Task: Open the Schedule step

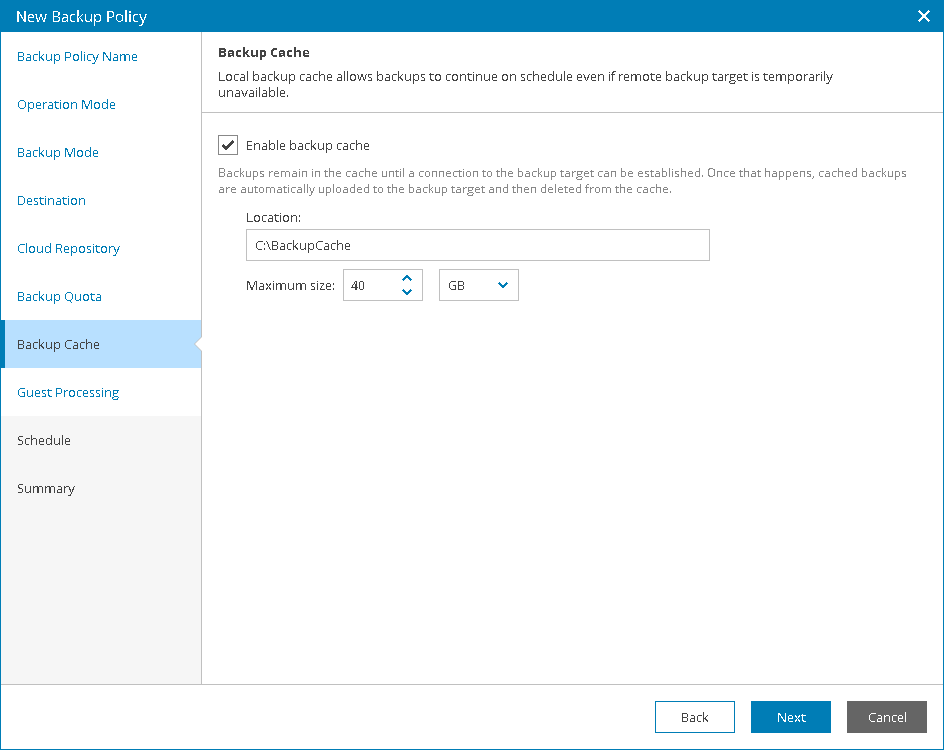Action: [44, 441]
